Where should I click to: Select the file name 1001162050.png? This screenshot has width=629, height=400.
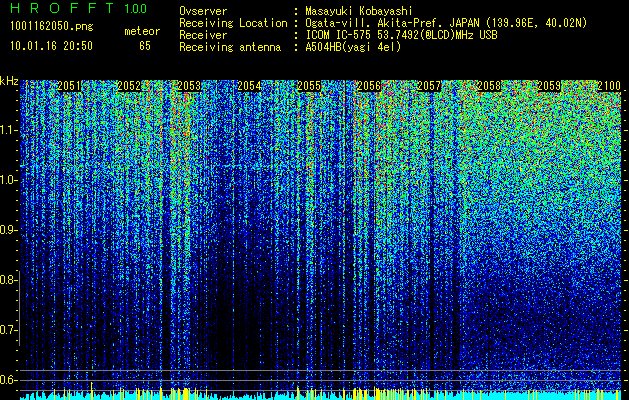pyautogui.click(x=52, y=27)
